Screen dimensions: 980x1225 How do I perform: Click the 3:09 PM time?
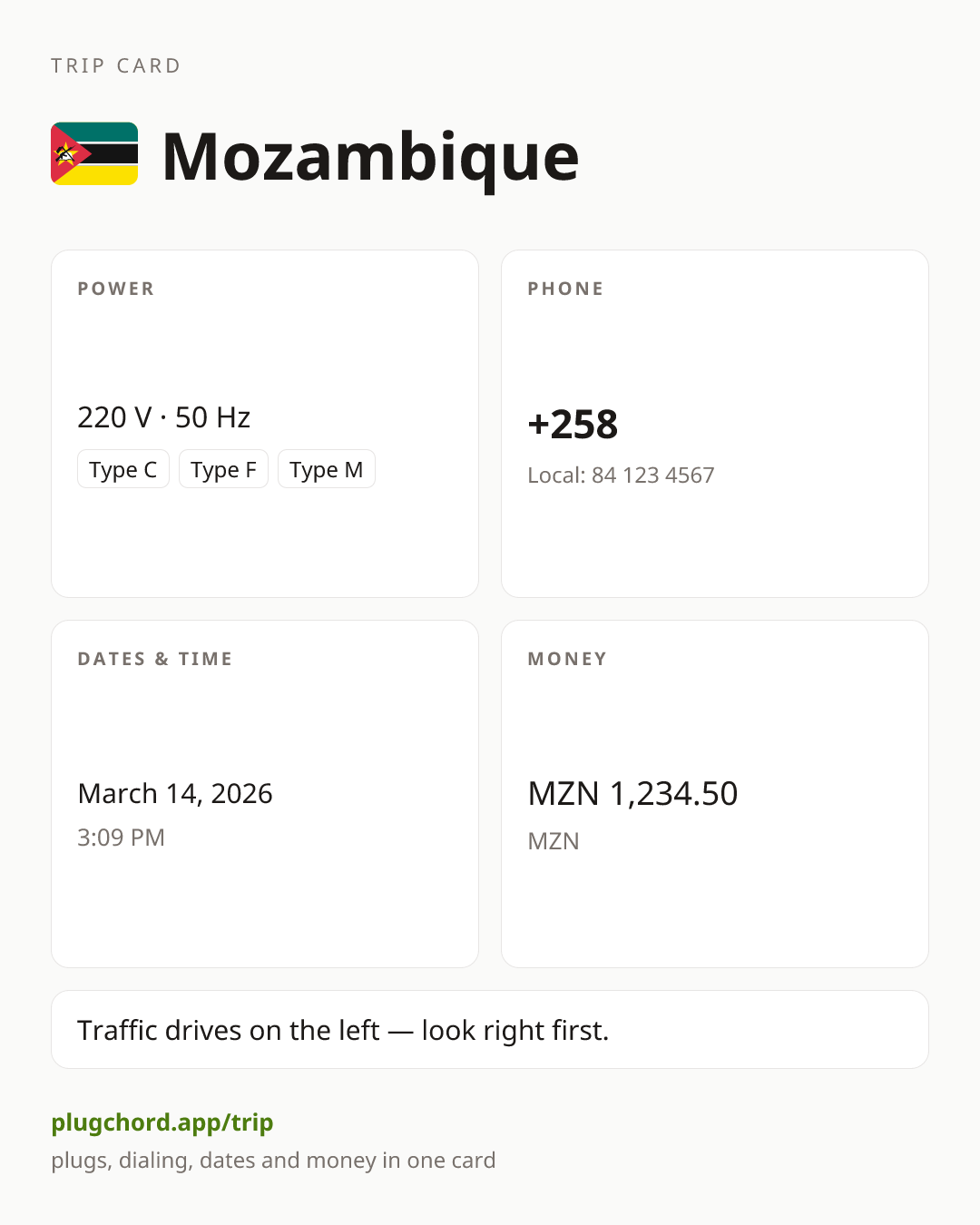pos(121,838)
